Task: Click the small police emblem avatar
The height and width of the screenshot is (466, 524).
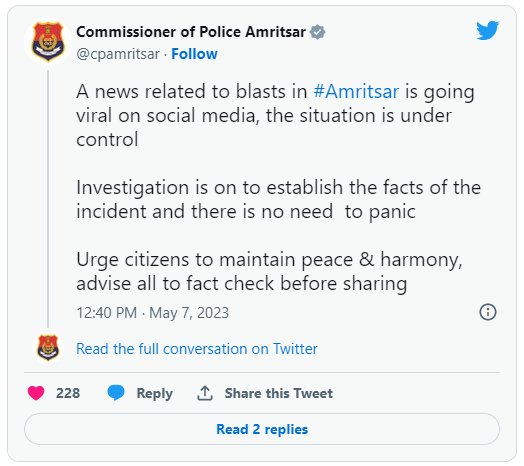Action: pos(48,348)
